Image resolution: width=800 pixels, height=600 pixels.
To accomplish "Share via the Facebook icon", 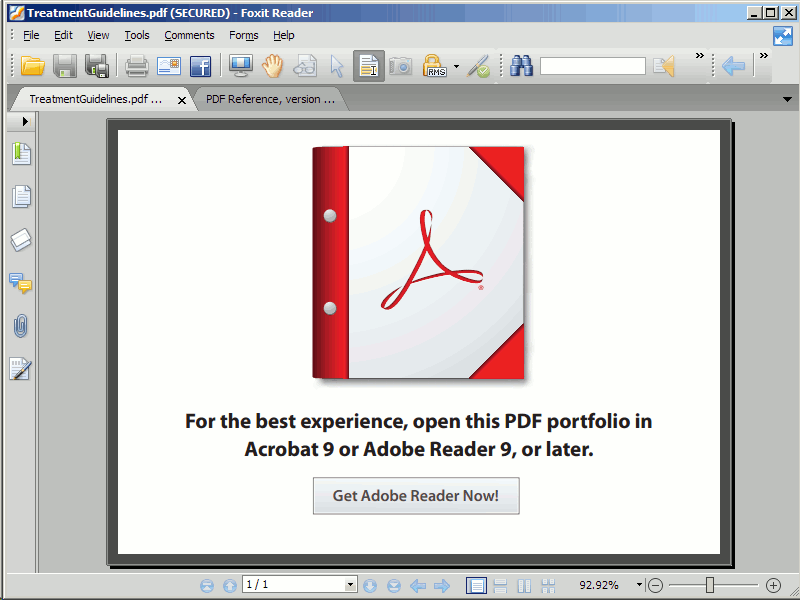I will [x=201, y=66].
